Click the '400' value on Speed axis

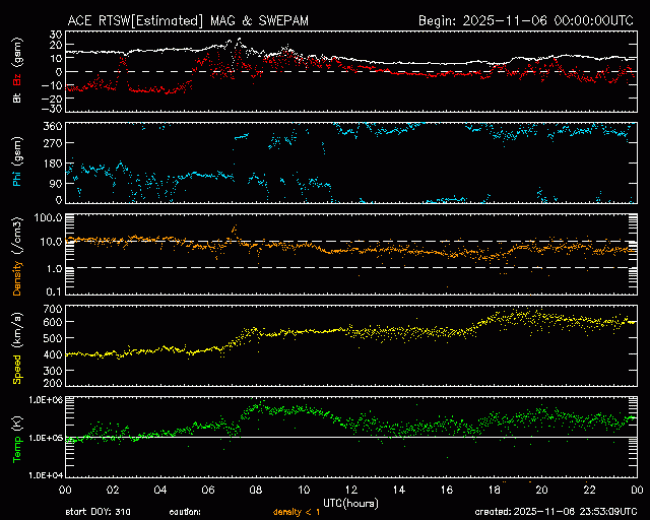pos(53,355)
